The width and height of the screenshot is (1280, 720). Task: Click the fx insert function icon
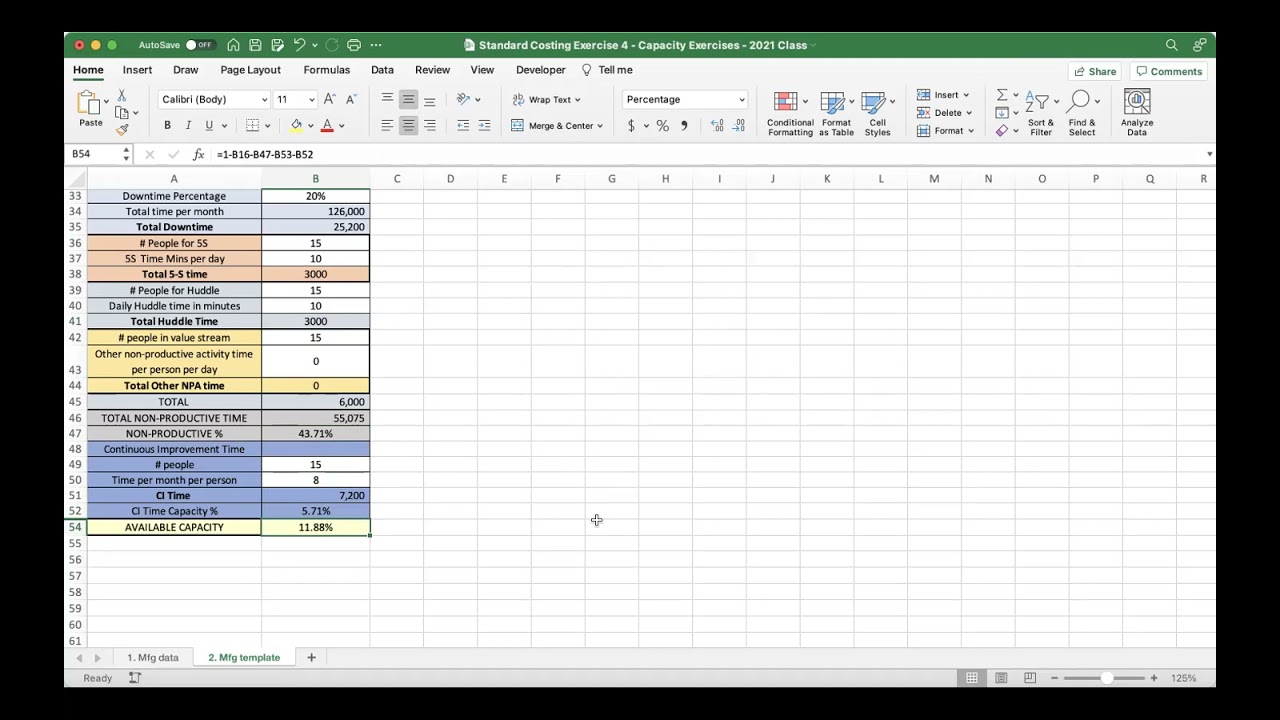198,154
